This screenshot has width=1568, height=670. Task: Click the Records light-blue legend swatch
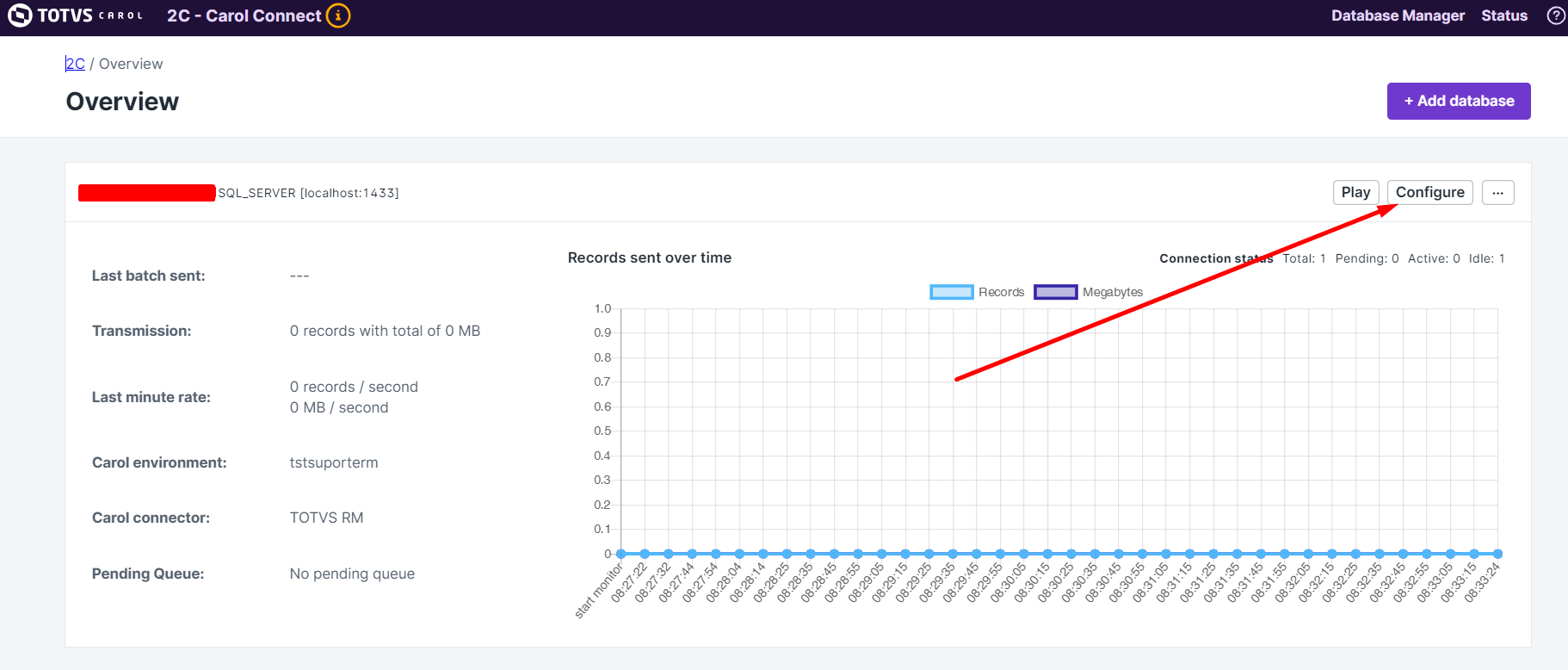point(951,292)
